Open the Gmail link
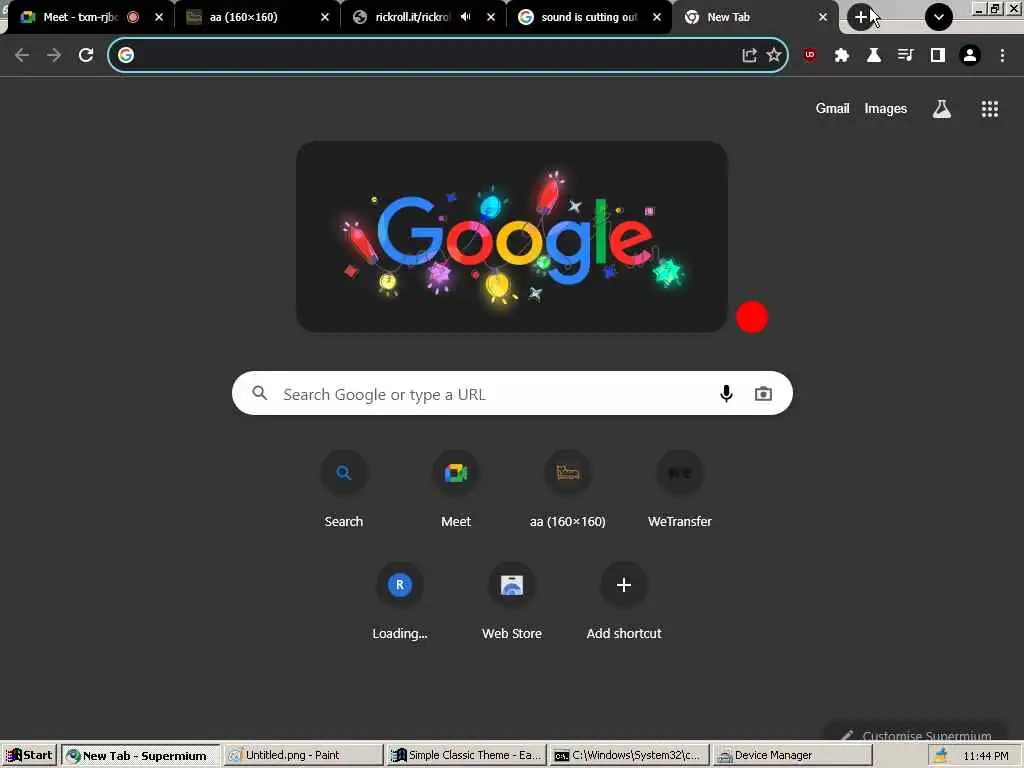Viewport: 1024px width, 768px height. 832,108
